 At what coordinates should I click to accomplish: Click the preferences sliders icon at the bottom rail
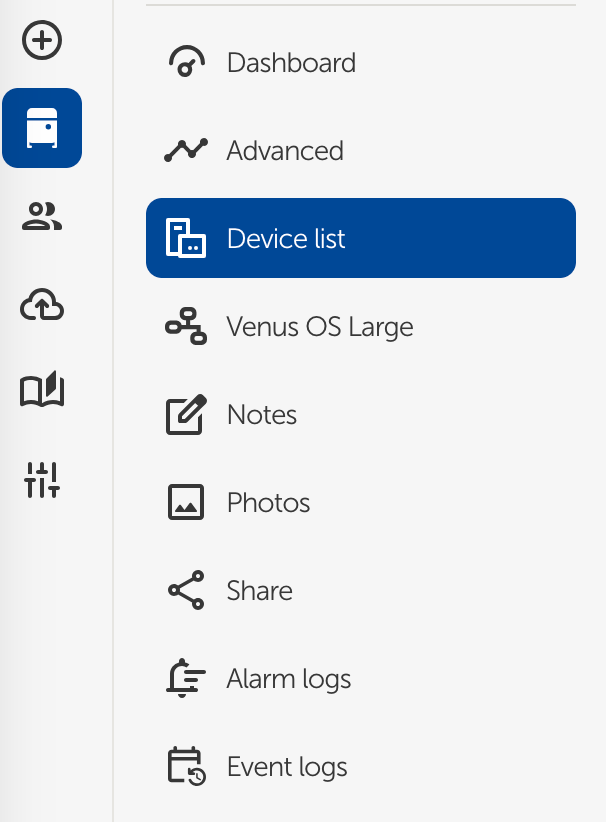pyautogui.click(x=42, y=478)
